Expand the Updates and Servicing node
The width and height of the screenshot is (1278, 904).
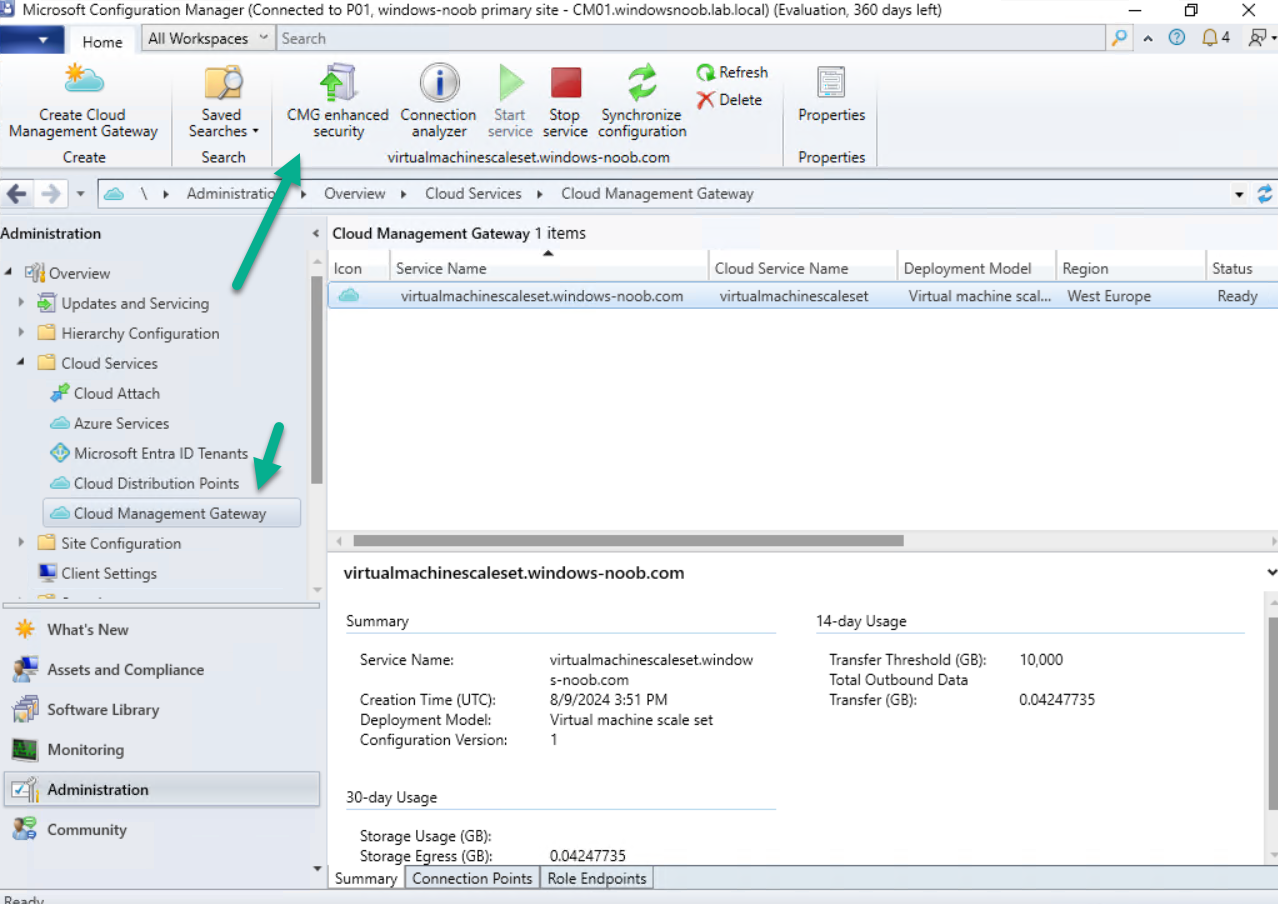click(21, 303)
